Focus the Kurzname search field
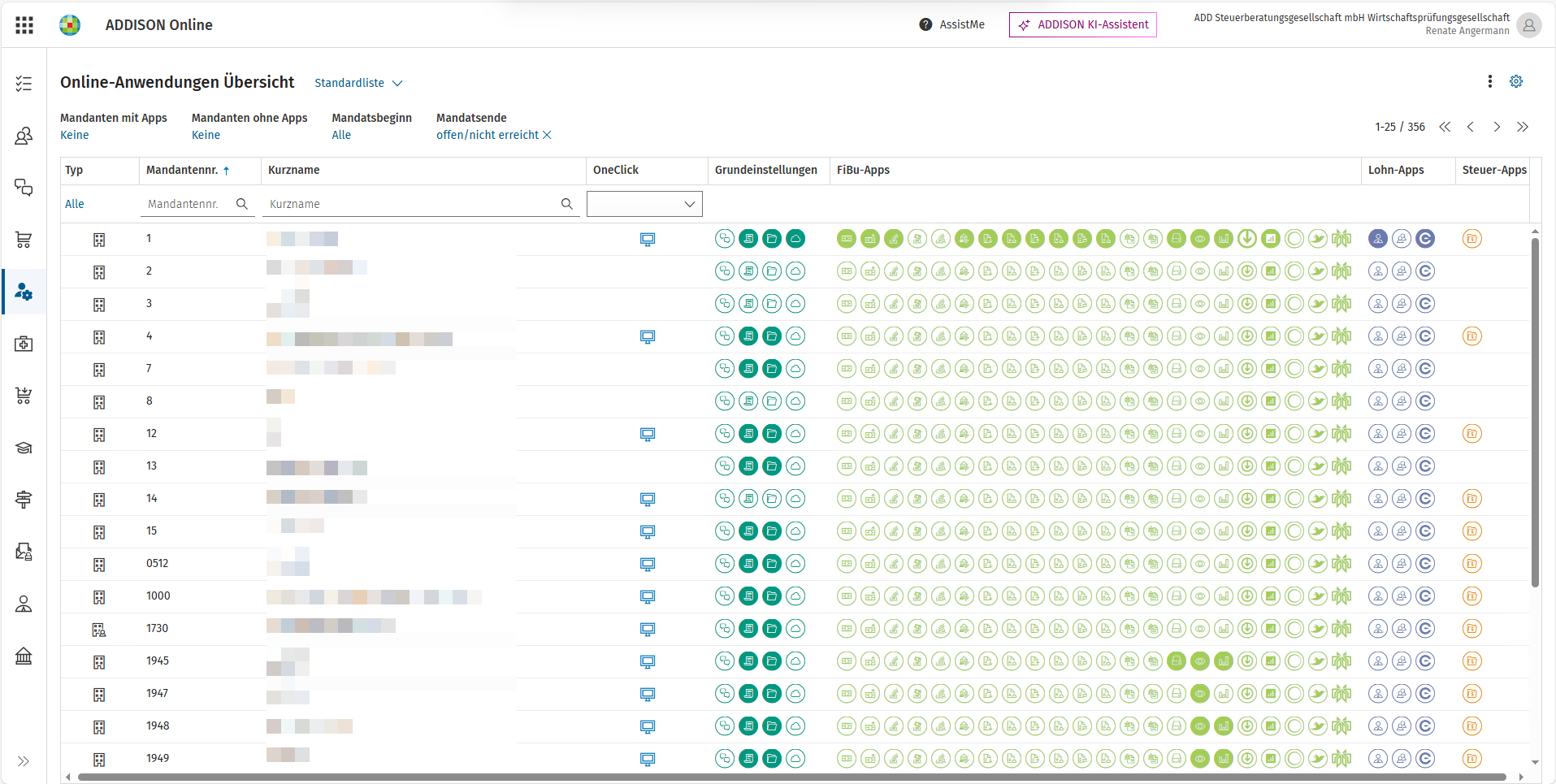The height and width of the screenshot is (784, 1556). [421, 204]
